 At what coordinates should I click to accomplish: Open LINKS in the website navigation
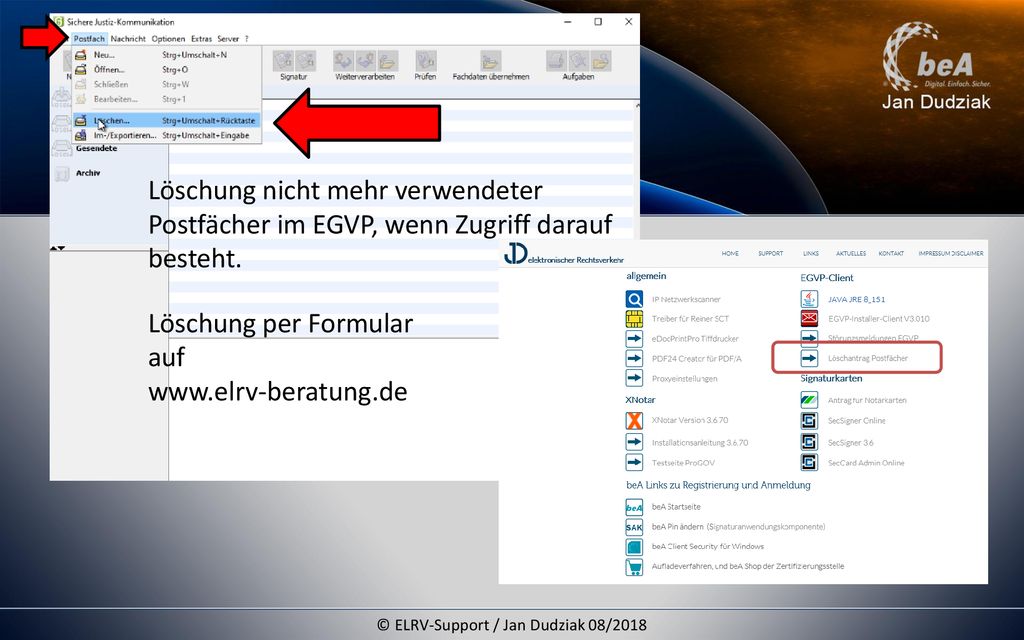pos(810,253)
